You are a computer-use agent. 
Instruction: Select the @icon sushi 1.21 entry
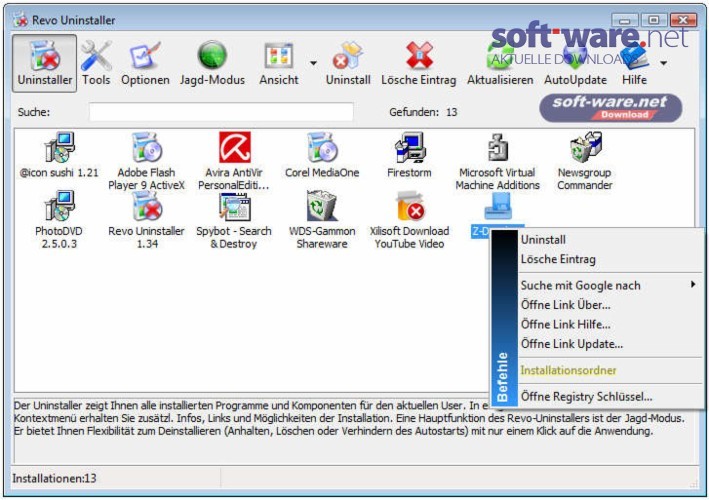point(59,155)
